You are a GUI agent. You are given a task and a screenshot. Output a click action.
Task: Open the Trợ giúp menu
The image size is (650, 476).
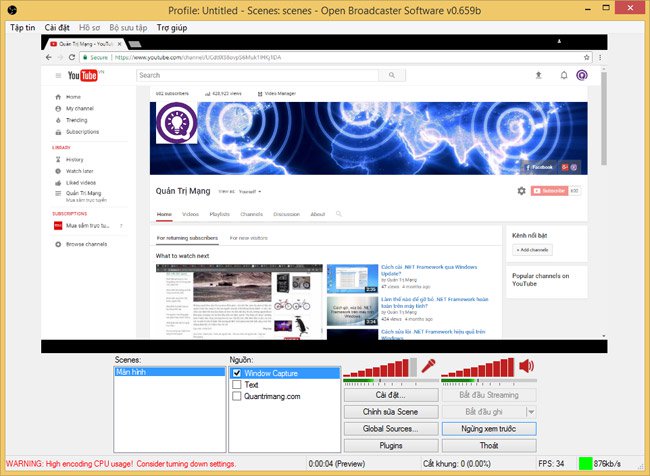[x=172, y=27]
